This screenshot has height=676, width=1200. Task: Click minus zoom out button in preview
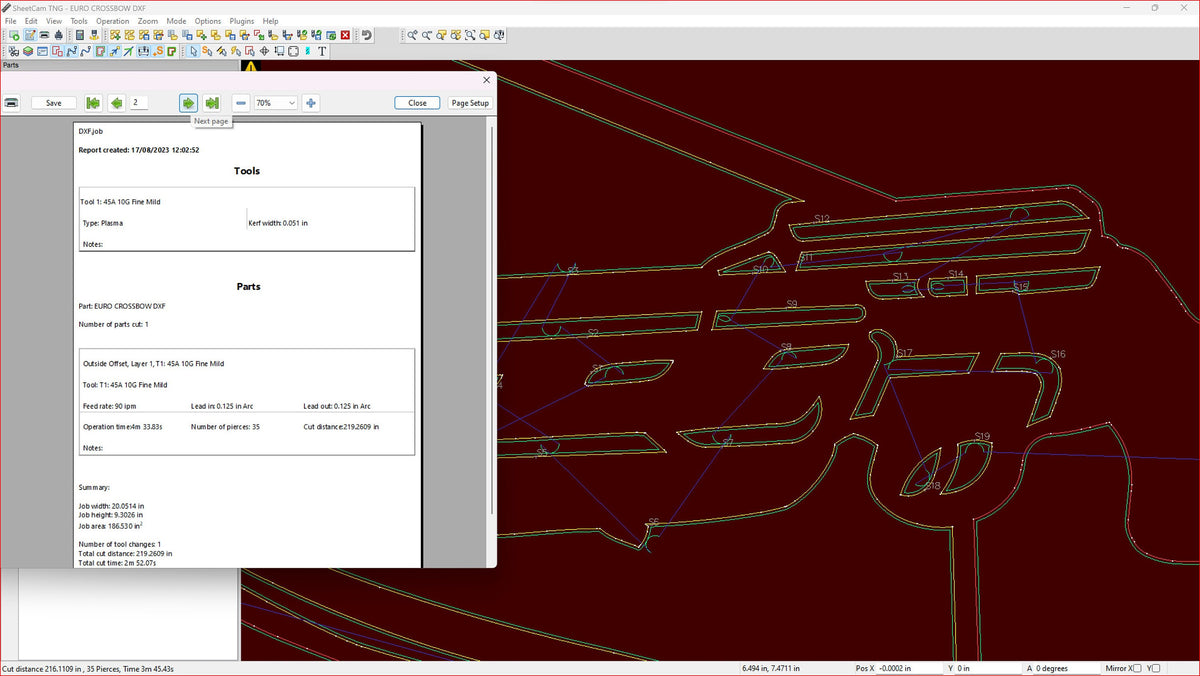241,103
